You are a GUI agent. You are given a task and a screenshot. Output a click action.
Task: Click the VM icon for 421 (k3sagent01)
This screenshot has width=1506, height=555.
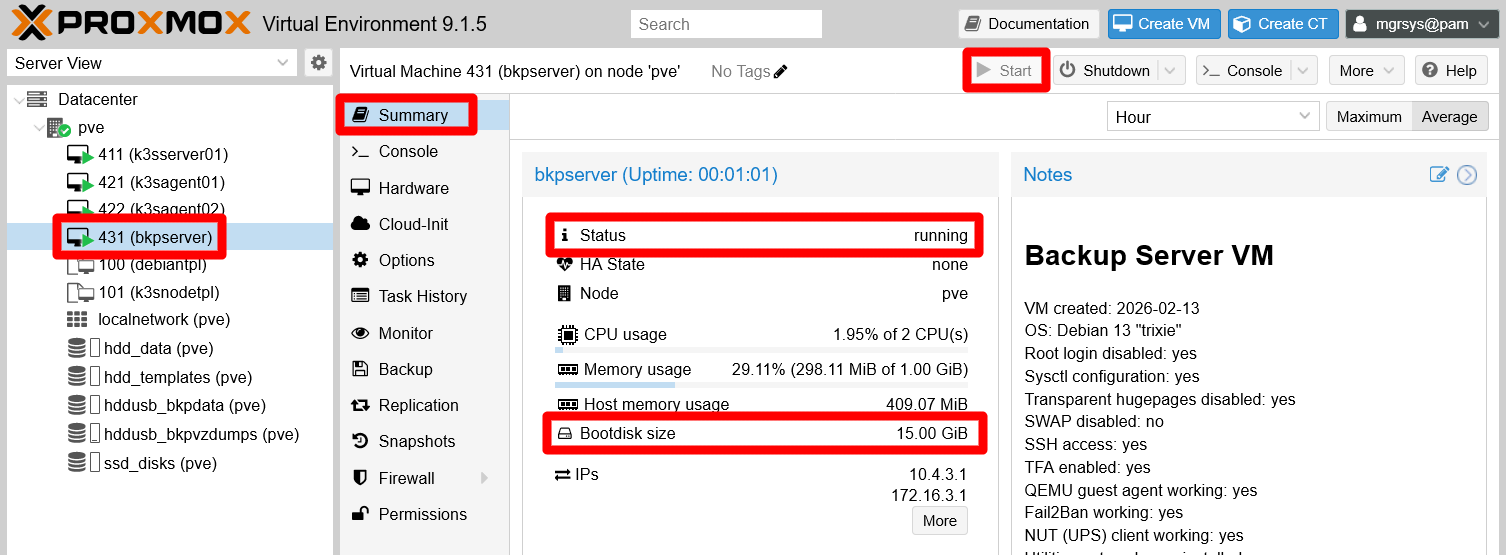point(80,183)
